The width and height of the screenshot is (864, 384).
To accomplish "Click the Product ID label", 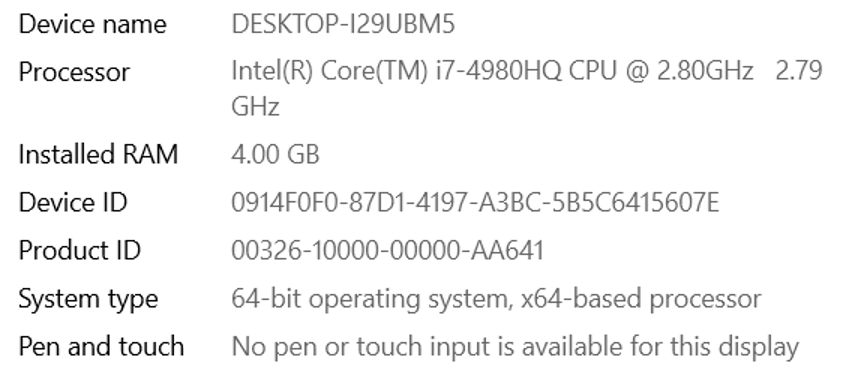I will (x=79, y=250).
